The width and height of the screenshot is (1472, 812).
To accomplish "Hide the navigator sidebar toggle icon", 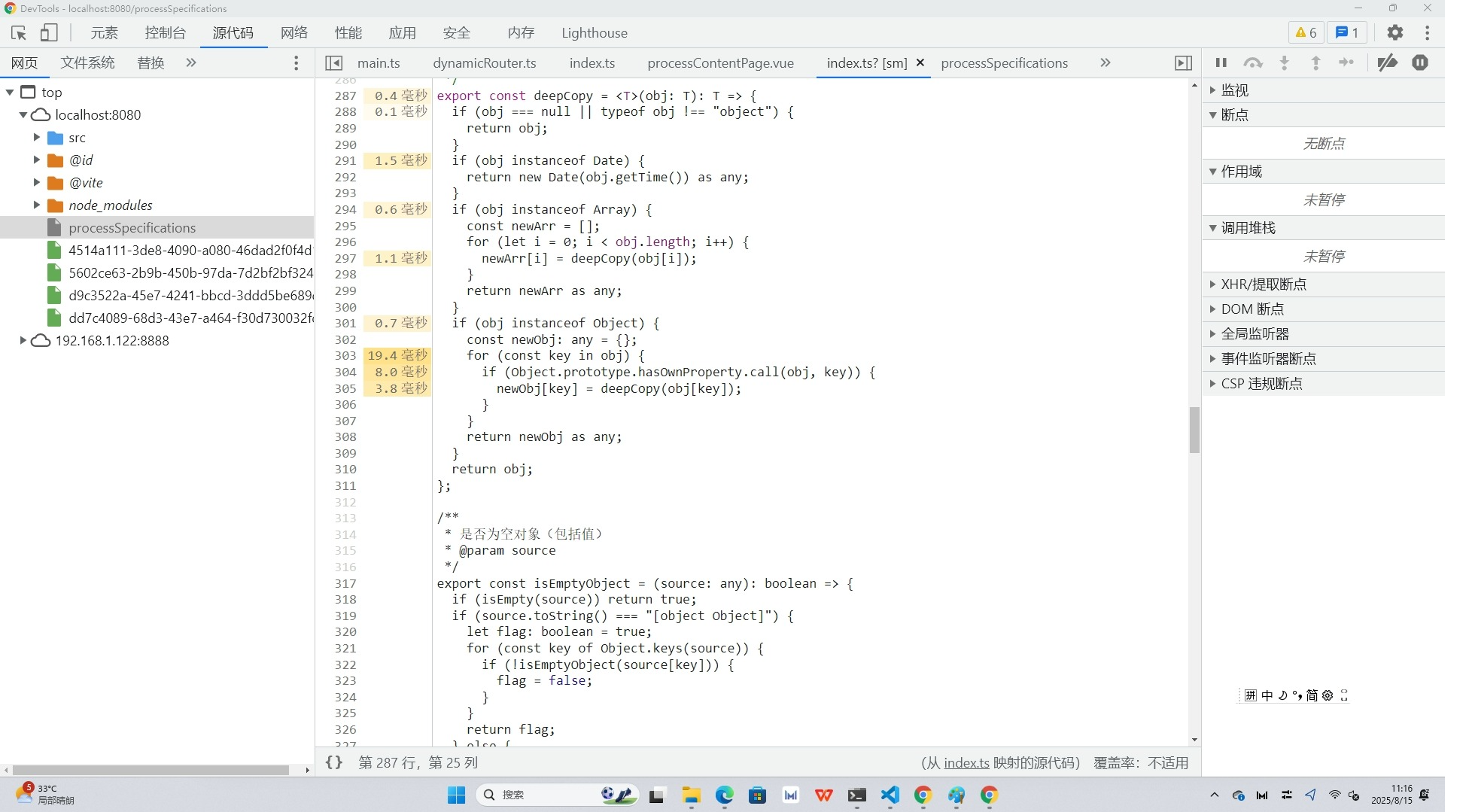I will tap(334, 63).
